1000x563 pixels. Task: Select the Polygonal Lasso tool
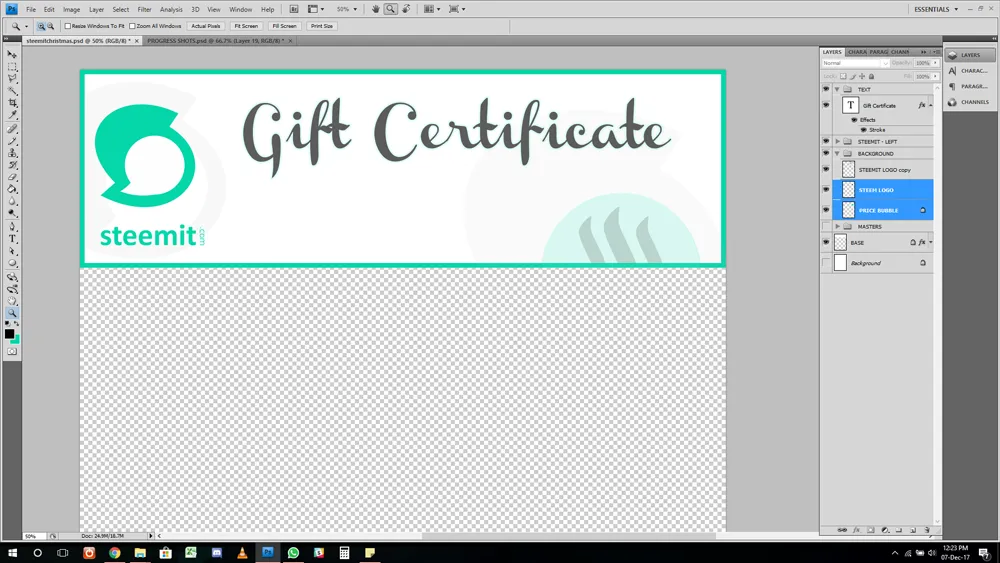[x=12, y=78]
